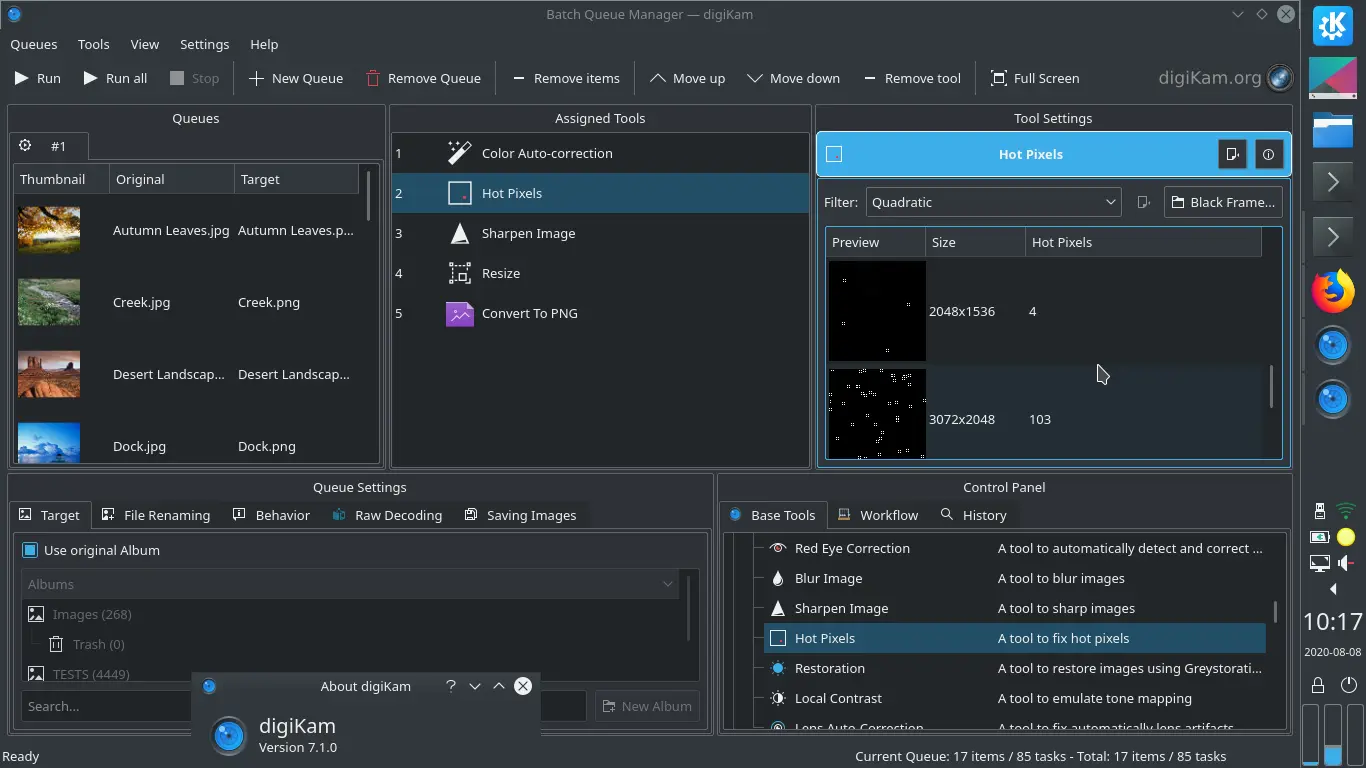
Task: Click the Black Frame button
Action: 1222,202
